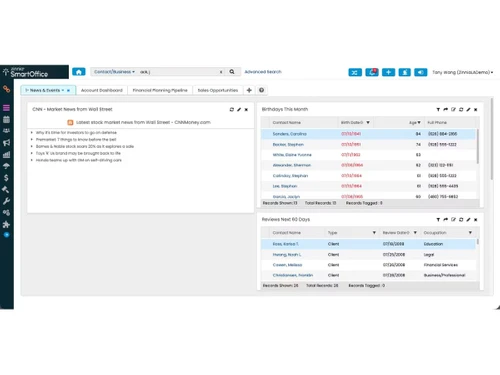Close the News & Events tab
This screenshot has width=500, height=375.
click(x=68, y=90)
